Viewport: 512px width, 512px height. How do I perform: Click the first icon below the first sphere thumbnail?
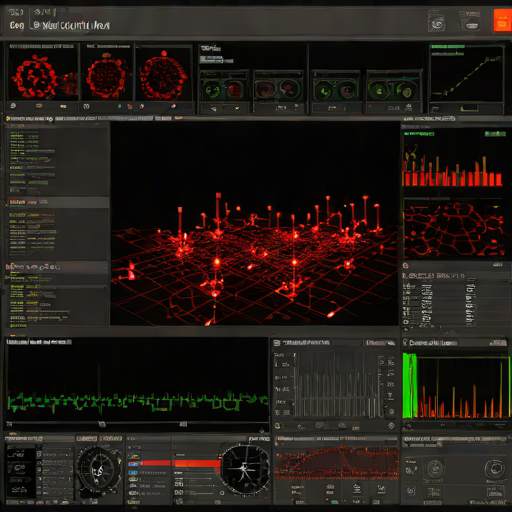13,106
